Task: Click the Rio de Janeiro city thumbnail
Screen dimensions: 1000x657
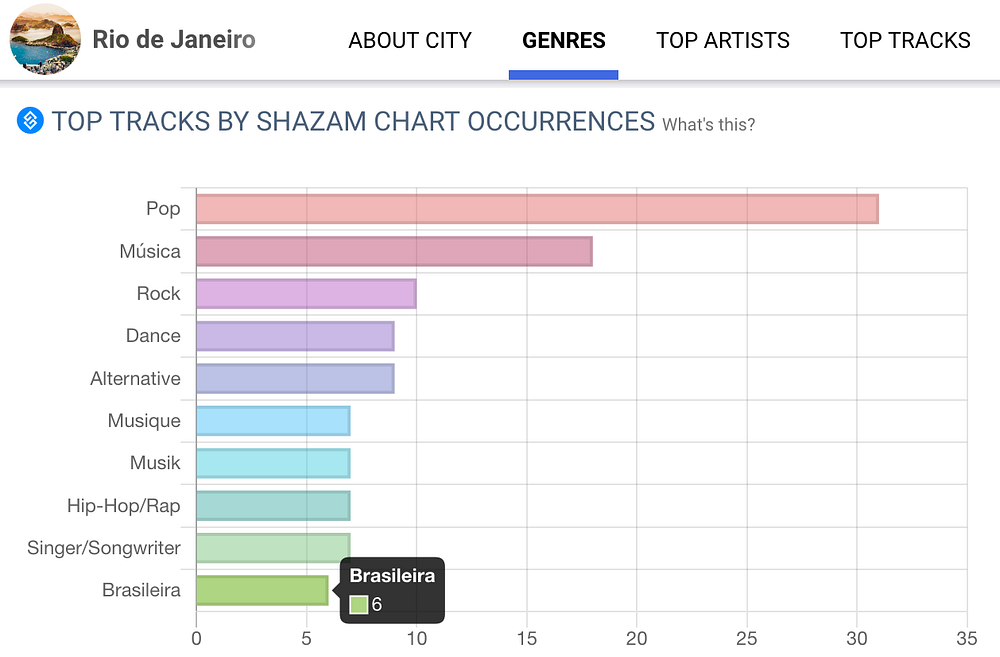Action: tap(44, 40)
